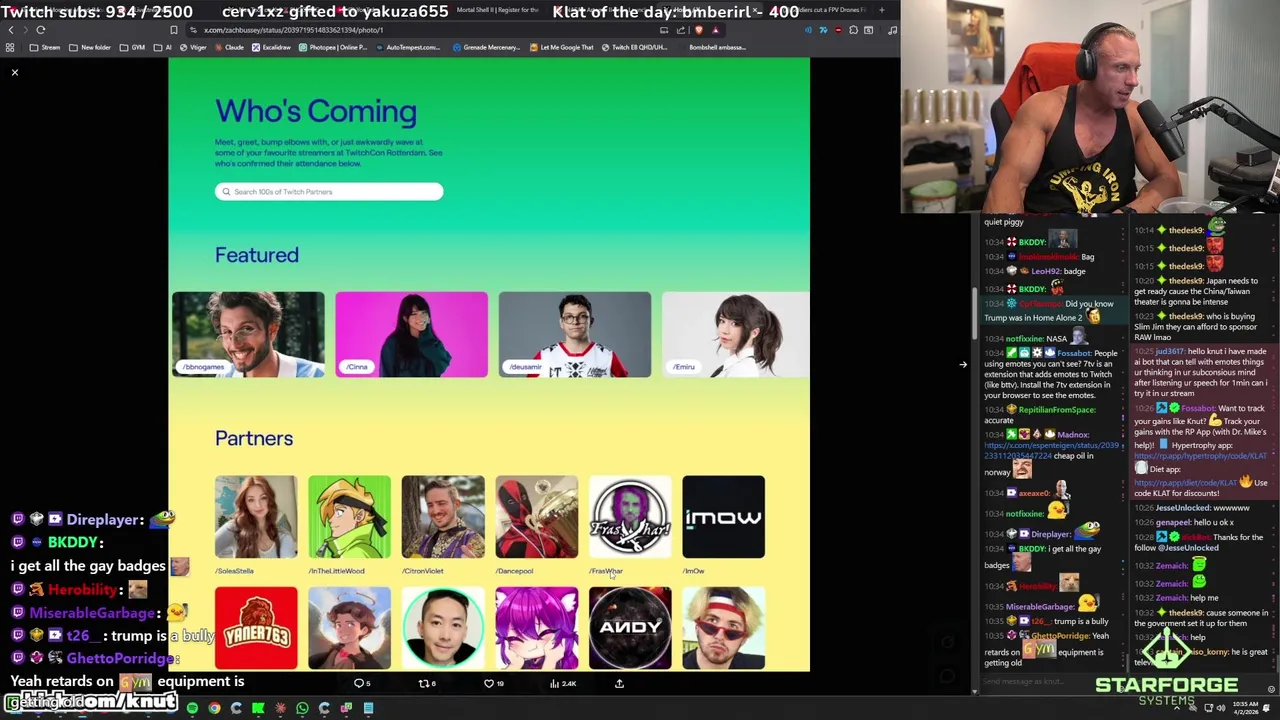Open the FrasWhar partner avatar
Screen dimensions: 1280x720
pyautogui.click(x=630, y=517)
